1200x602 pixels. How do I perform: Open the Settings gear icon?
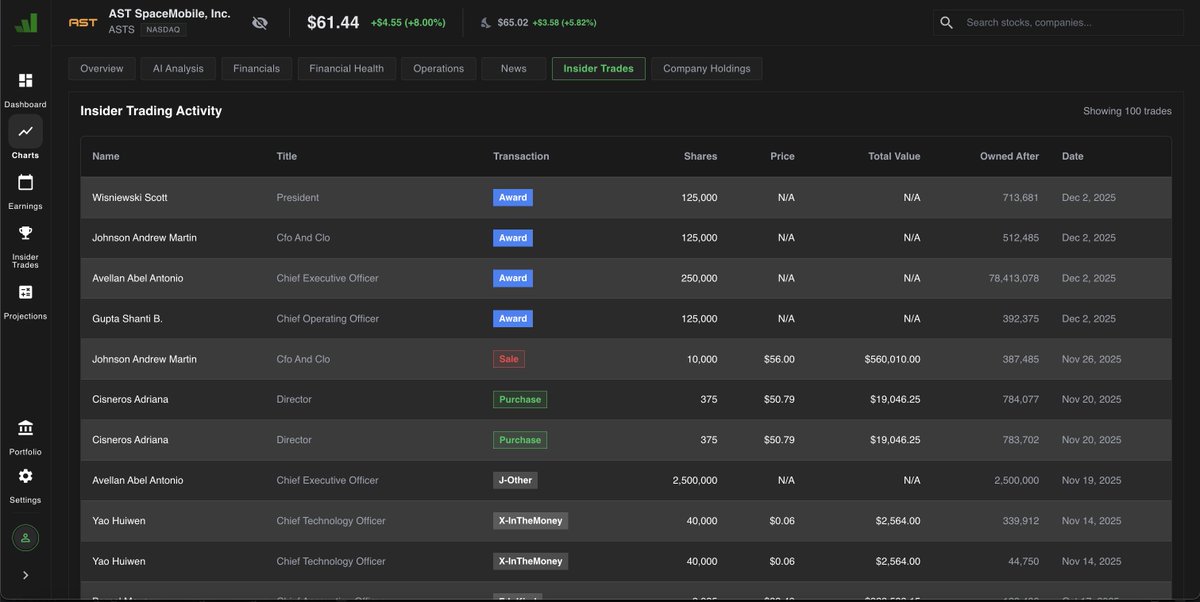25,477
